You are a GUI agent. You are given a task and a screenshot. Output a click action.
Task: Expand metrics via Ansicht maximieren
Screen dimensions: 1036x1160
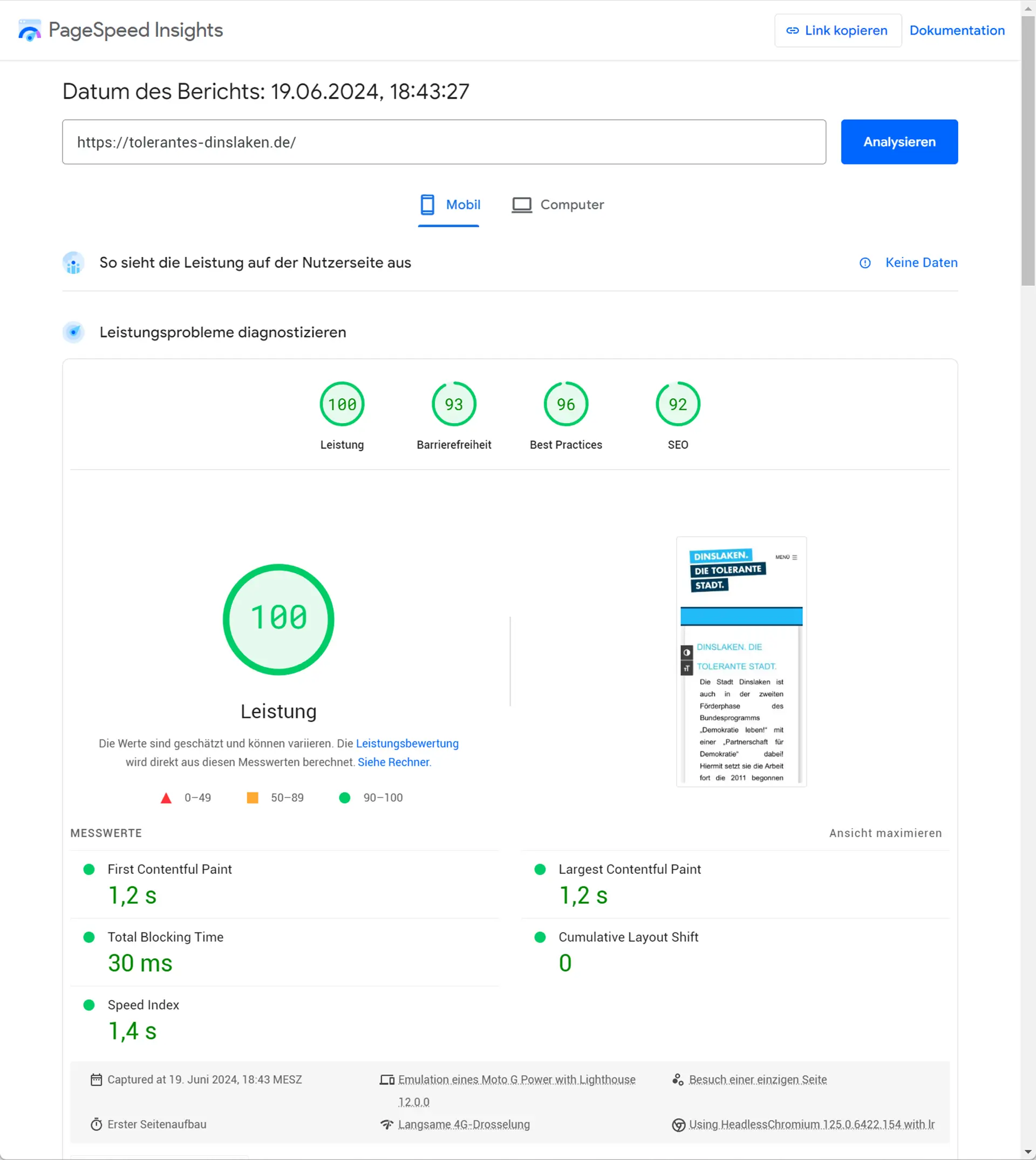[885, 833]
